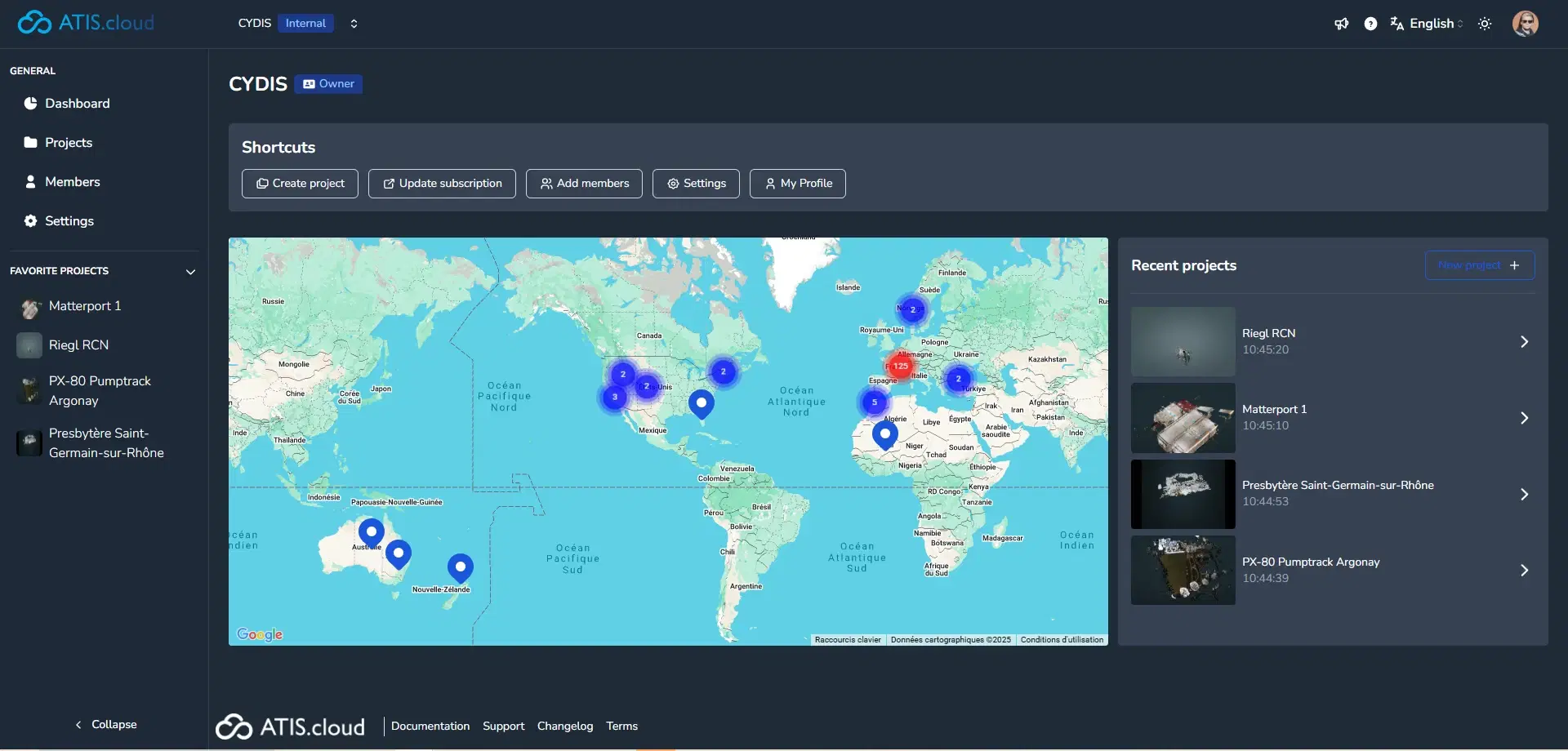1568x751 pixels.
Task: Expand the Riegl RCN recent project chevron
Action: click(x=1523, y=342)
